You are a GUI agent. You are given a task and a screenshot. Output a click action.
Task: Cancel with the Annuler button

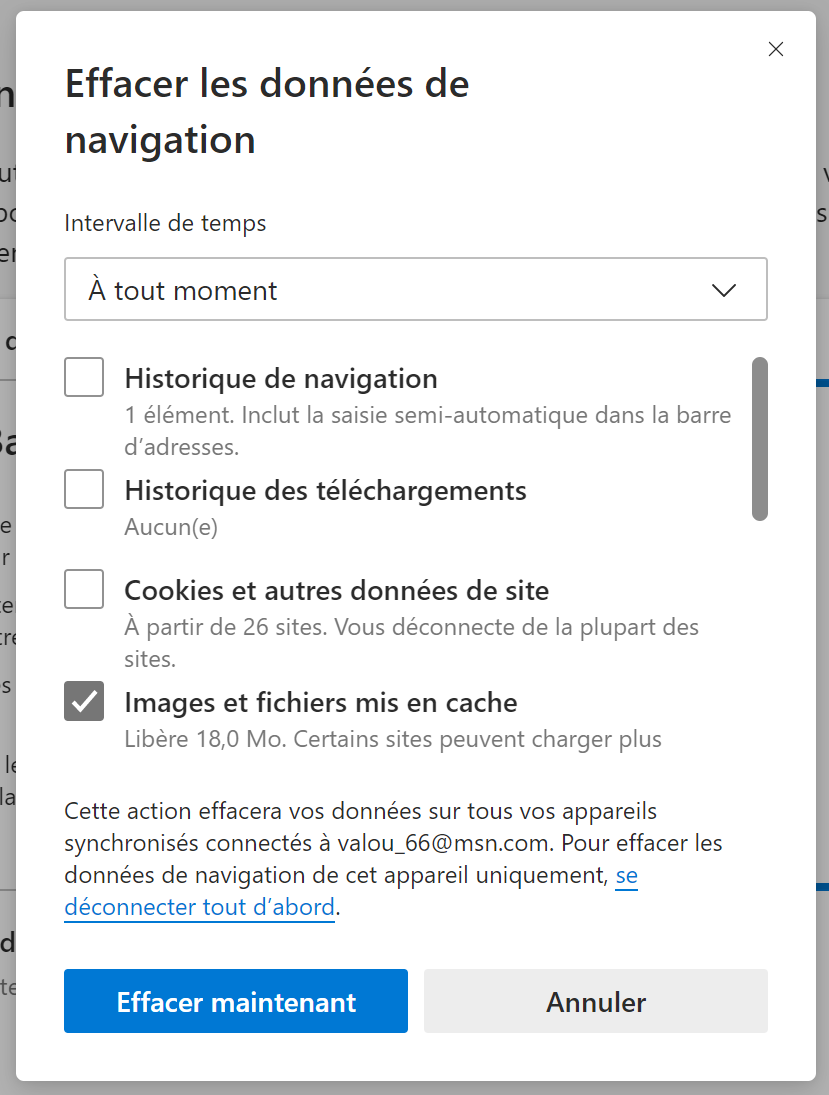click(x=596, y=1001)
